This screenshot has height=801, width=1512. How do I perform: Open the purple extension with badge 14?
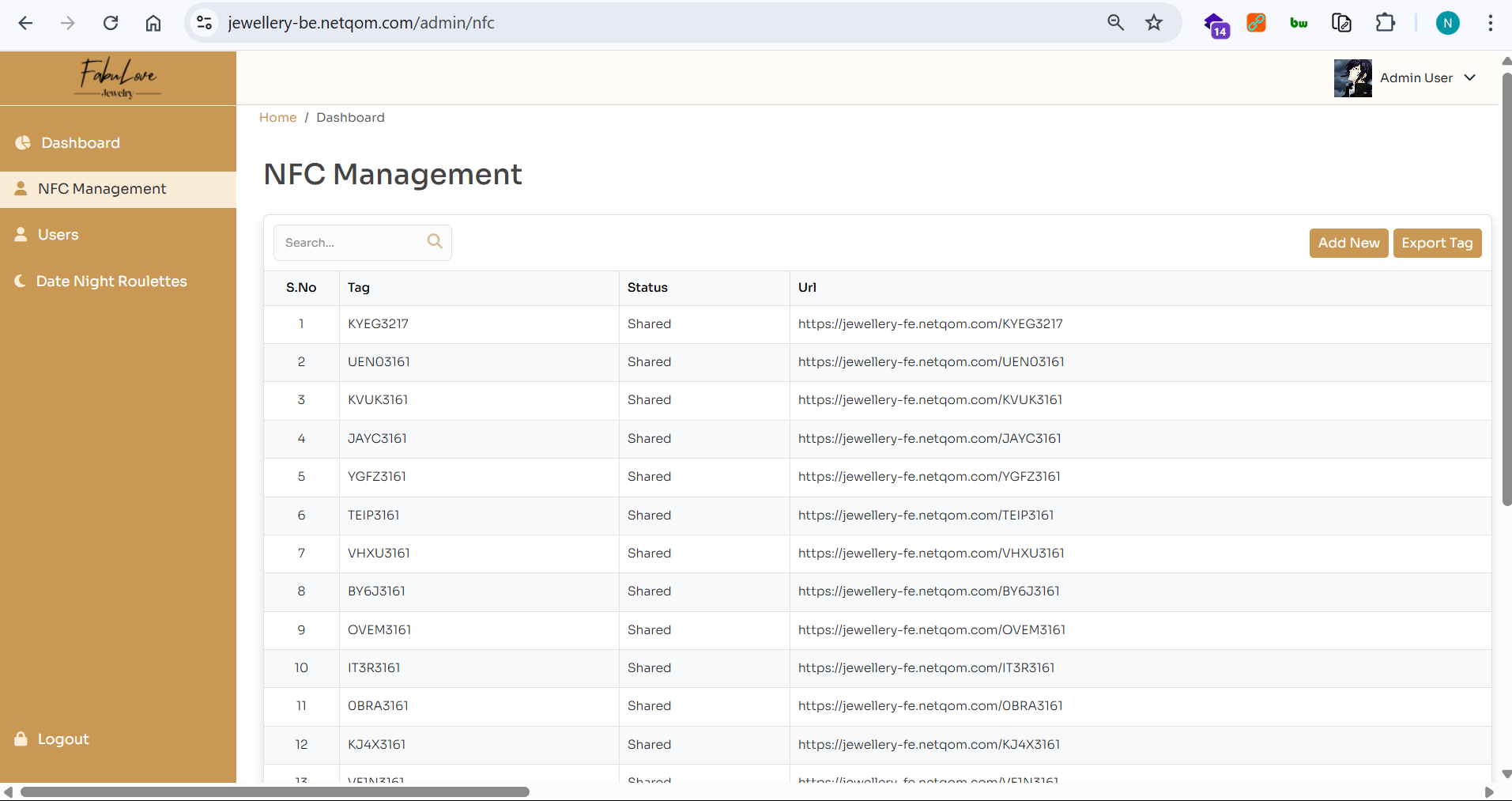coord(1216,25)
